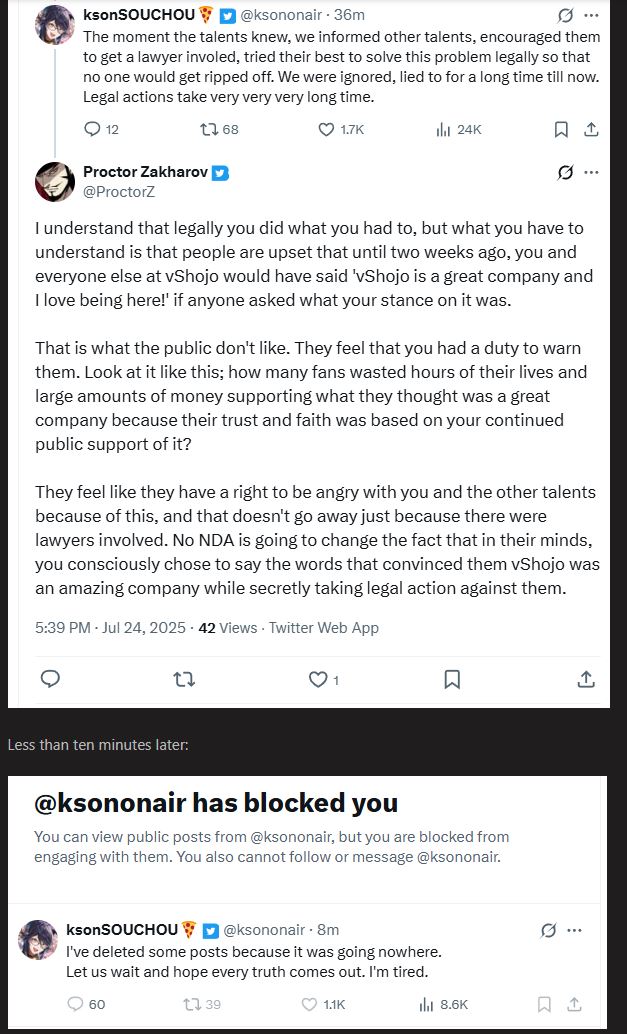Reply to Proctor Zakharov's tweet
Viewport: 627px width, 1034px height.
click(x=50, y=679)
